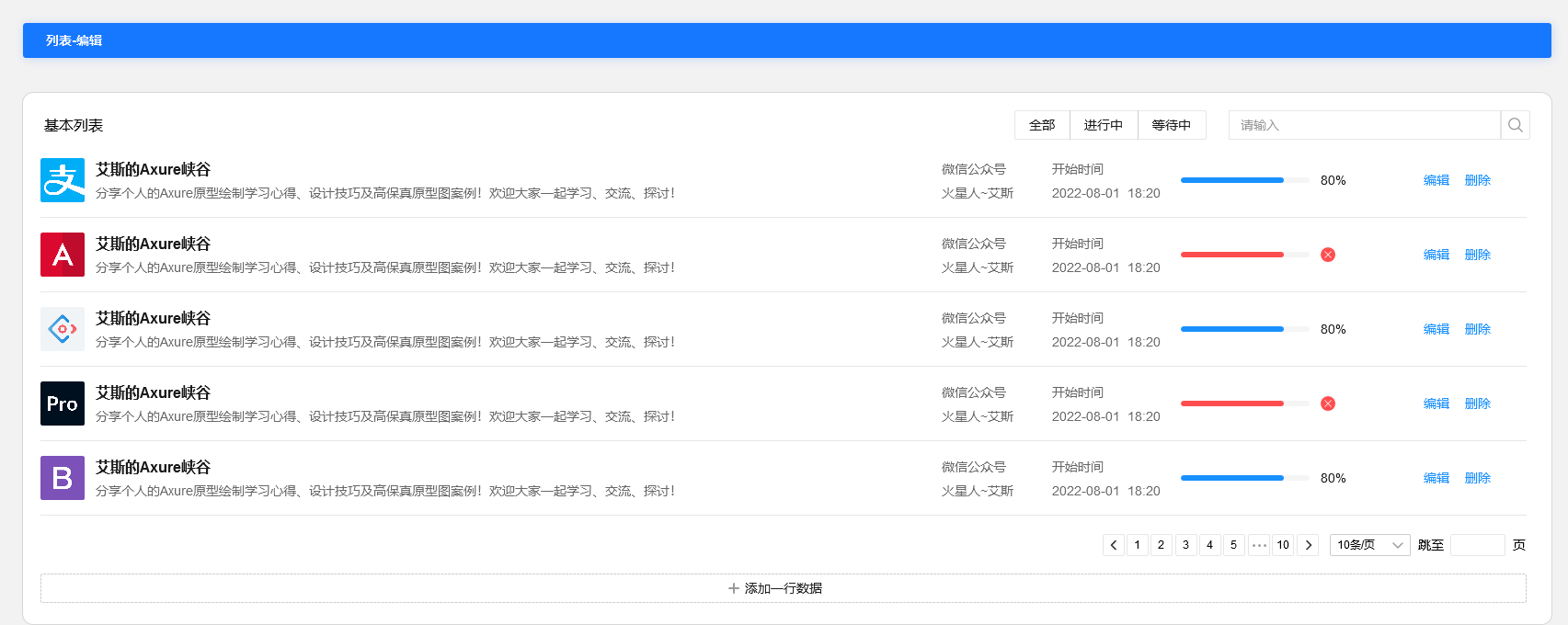The height and width of the screenshot is (625, 1568).
Task: Click the blue diamond logo in third row
Action: tap(63, 329)
